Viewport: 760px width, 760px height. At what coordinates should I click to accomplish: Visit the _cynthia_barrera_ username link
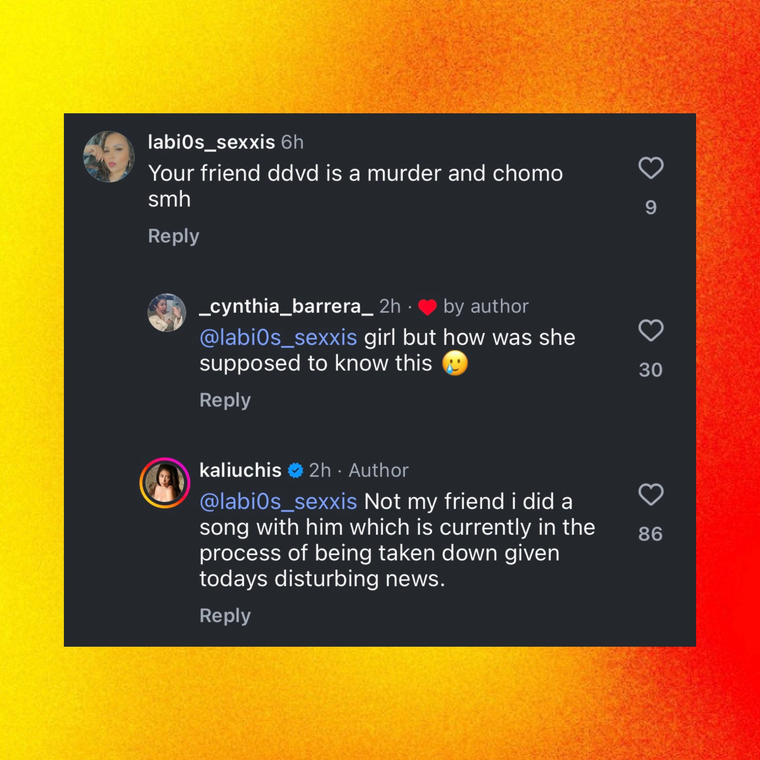pos(286,306)
